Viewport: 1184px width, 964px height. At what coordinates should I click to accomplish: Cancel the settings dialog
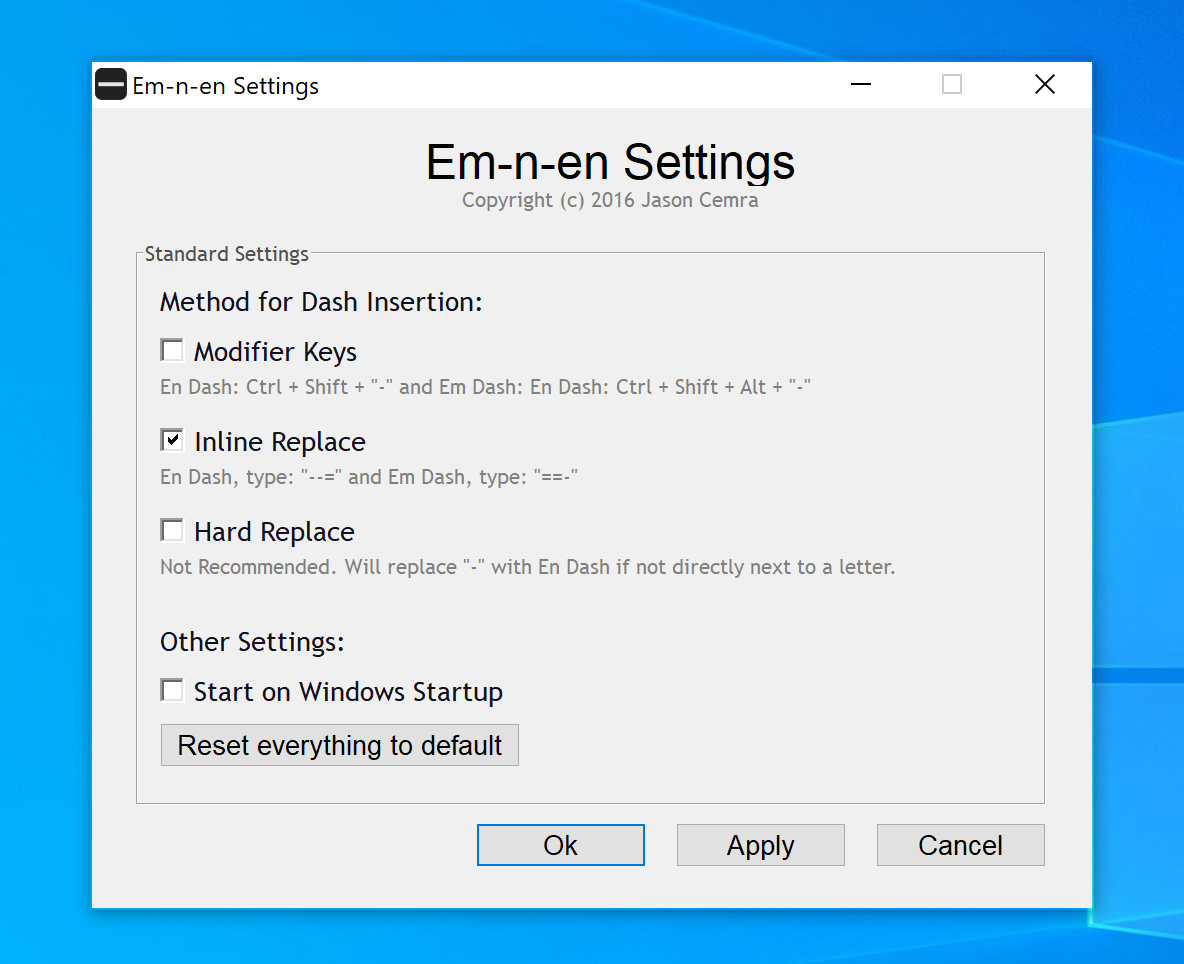point(960,844)
